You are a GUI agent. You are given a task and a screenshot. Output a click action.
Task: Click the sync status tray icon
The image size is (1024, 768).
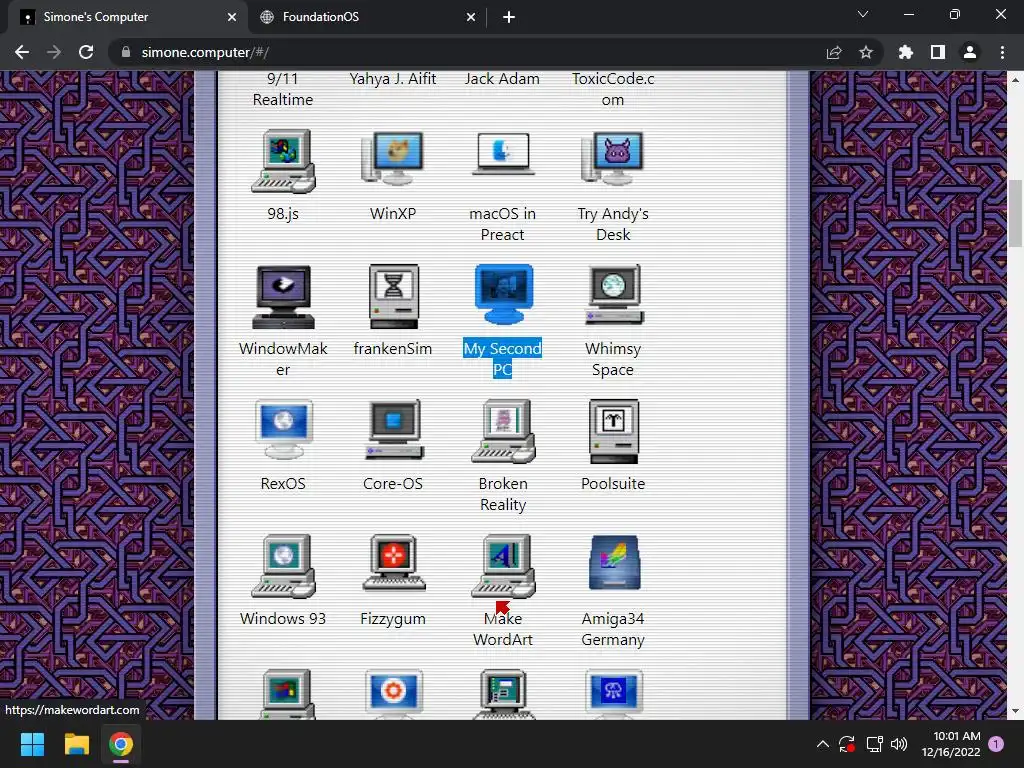pos(847,744)
